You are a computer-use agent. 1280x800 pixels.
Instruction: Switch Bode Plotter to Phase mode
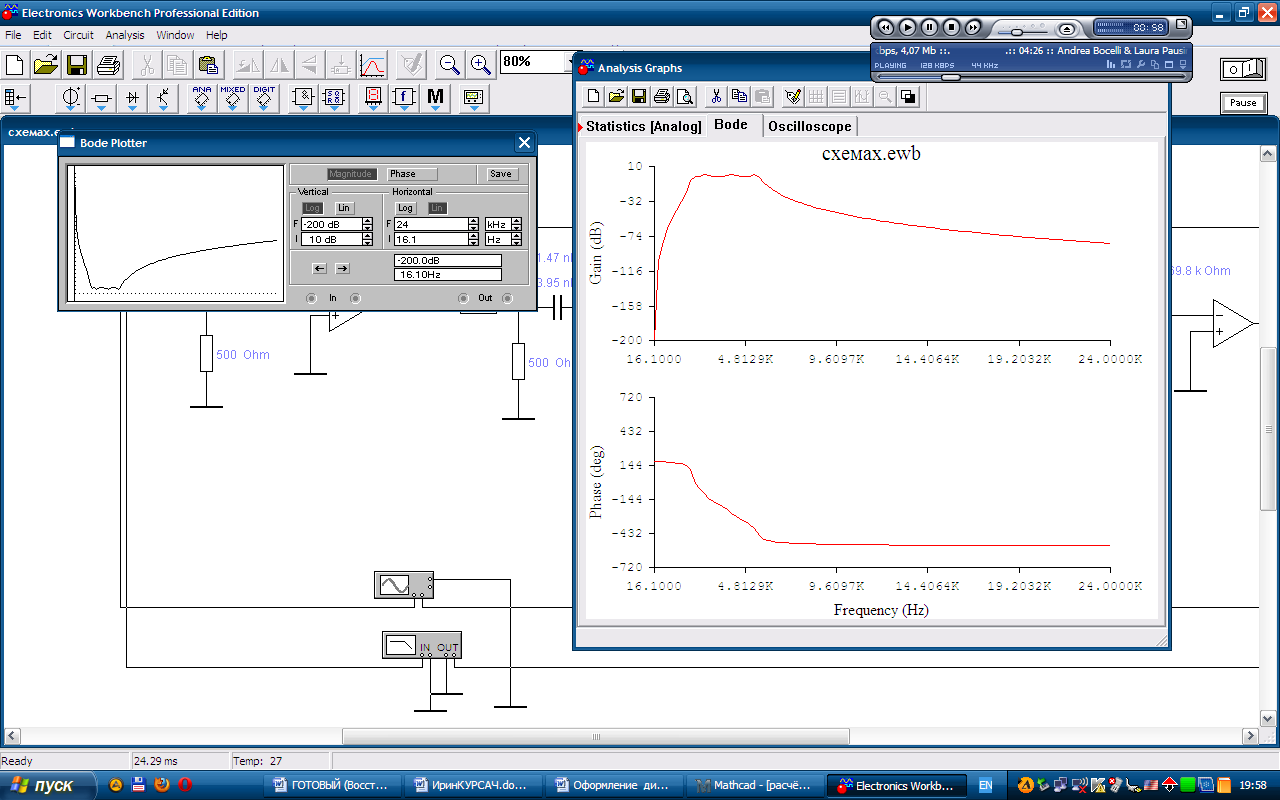[x=412, y=174]
